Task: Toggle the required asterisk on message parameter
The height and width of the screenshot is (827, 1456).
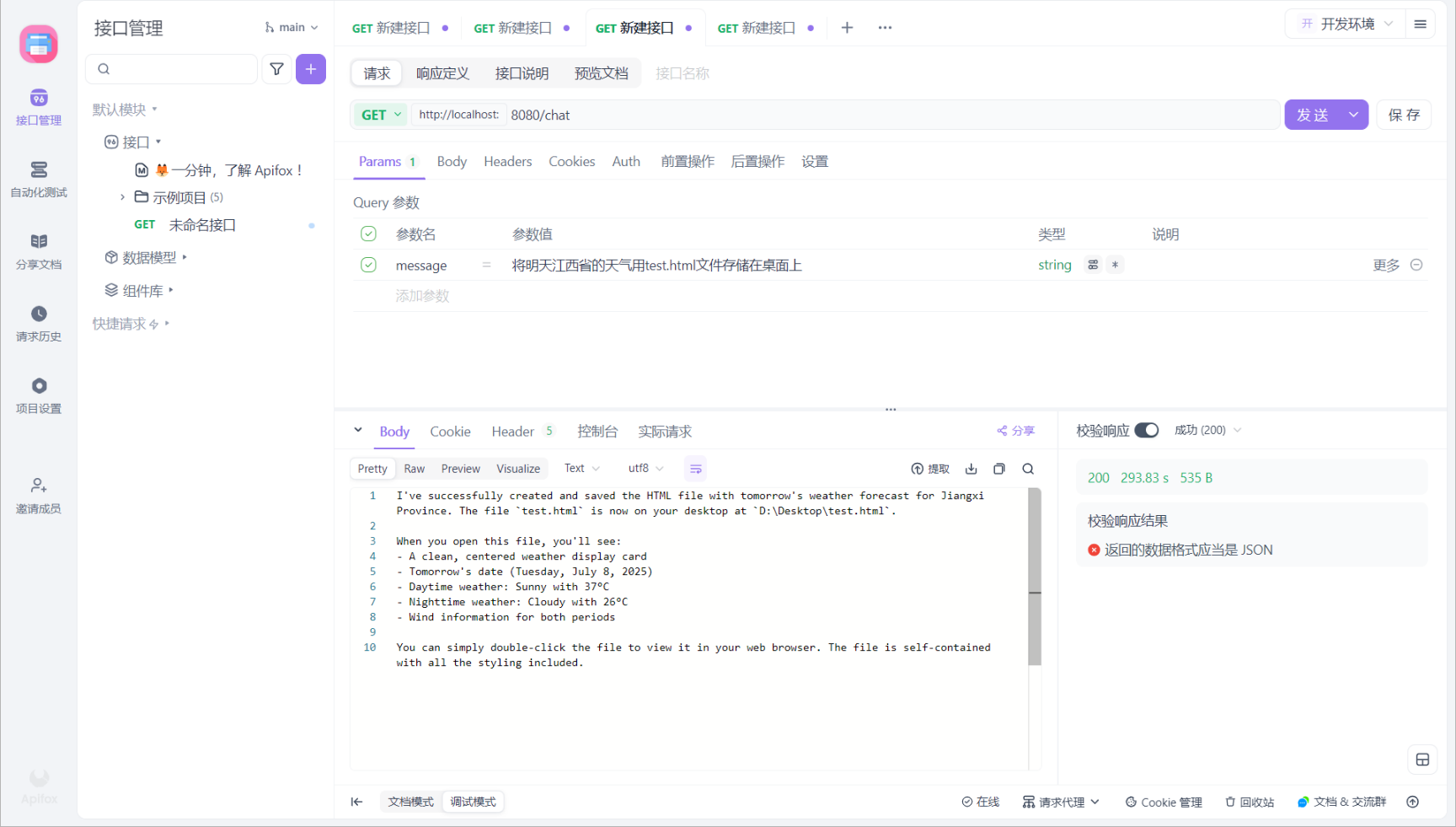Action: pyautogui.click(x=1114, y=265)
